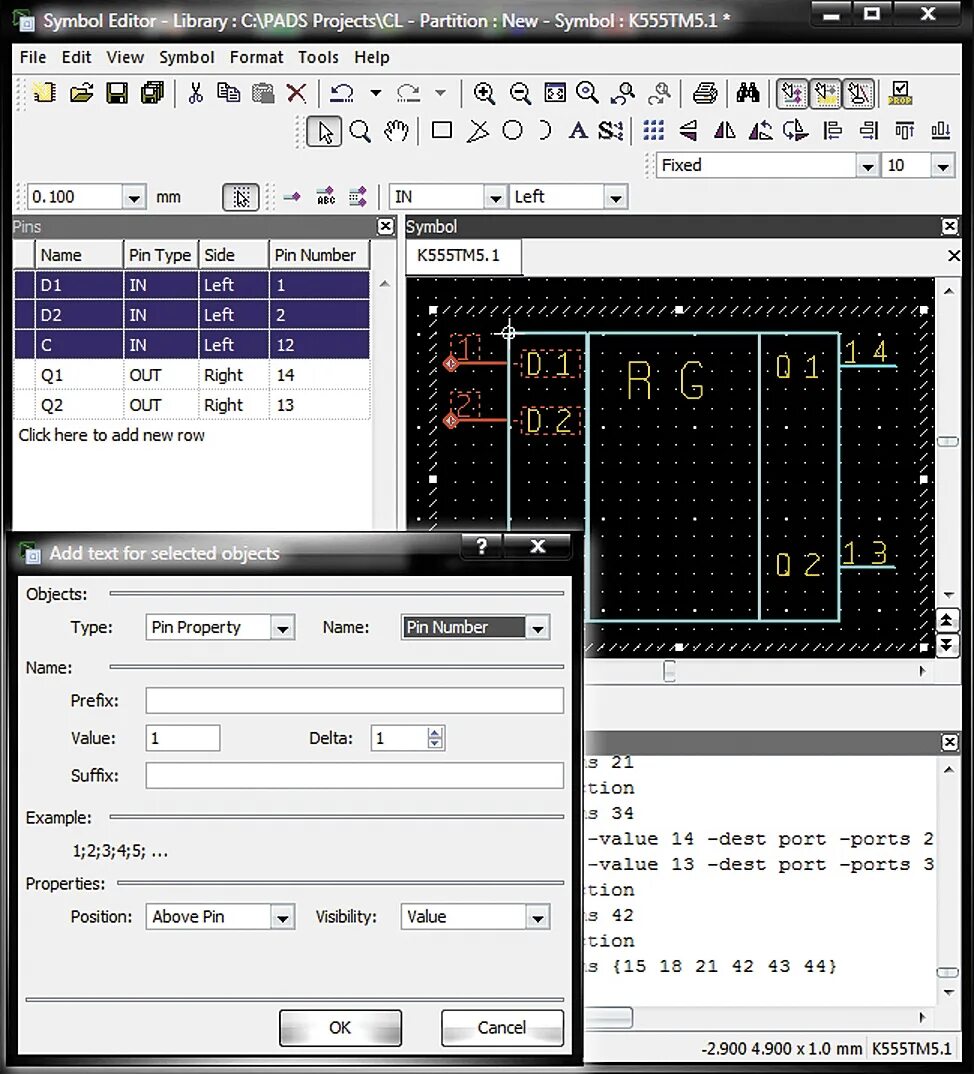This screenshot has height=1074, width=974.
Task: Cut selection using the scissors icon
Action: [x=195, y=92]
